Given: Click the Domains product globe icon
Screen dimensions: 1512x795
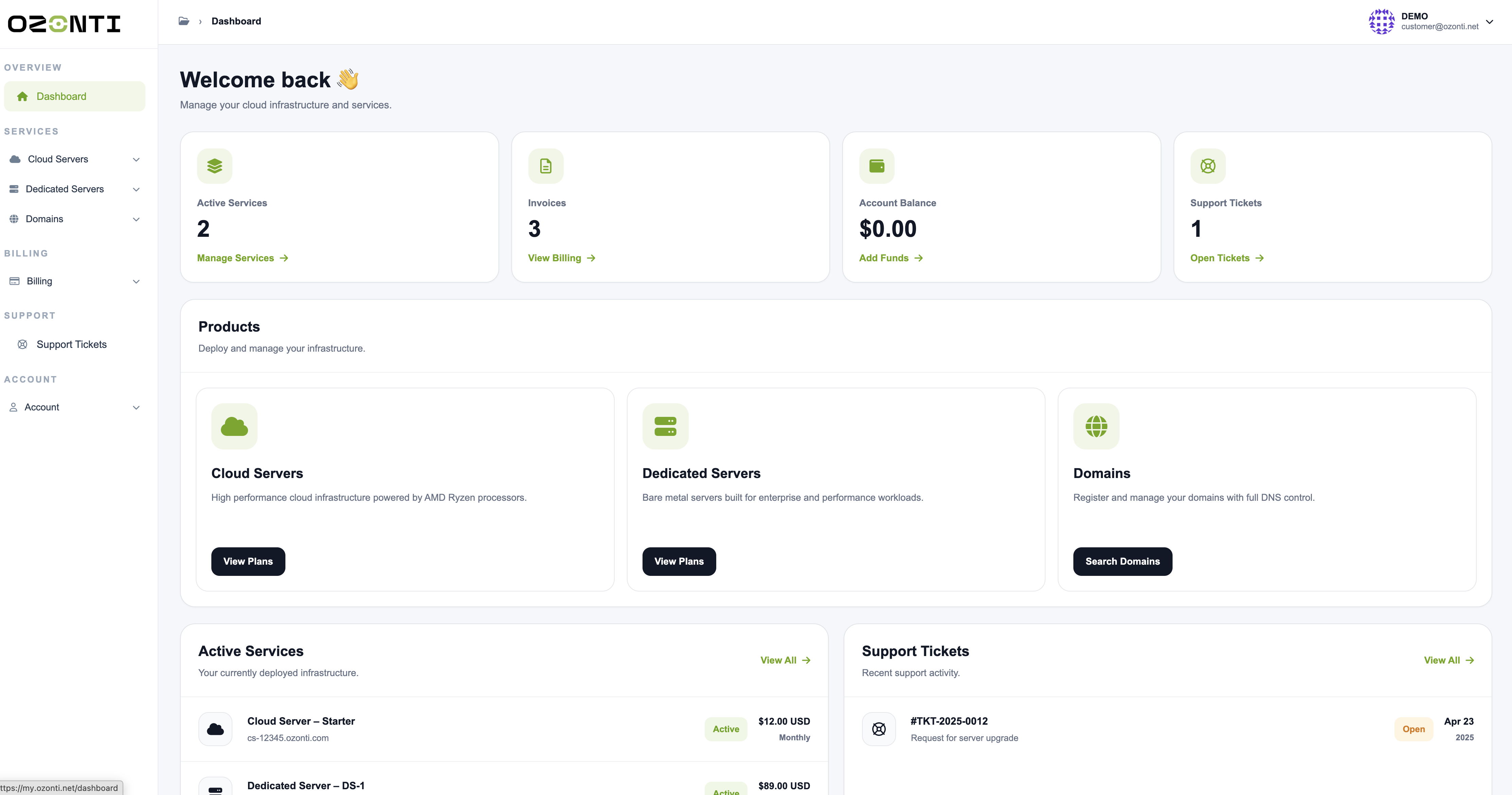Looking at the screenshot, I should [x=1096, y=426].
